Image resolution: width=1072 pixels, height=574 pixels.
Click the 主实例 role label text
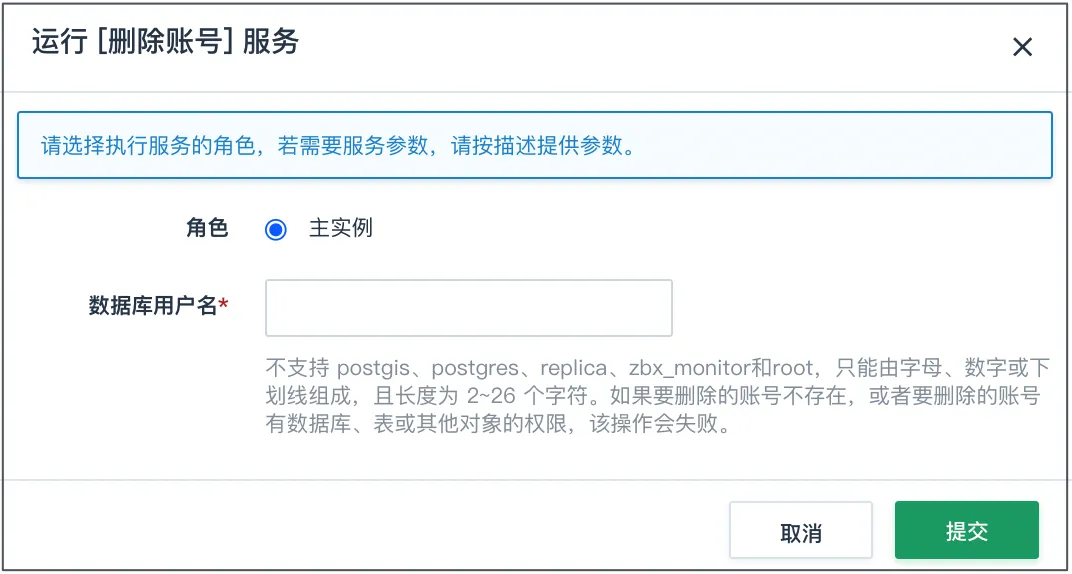[340, 229]
